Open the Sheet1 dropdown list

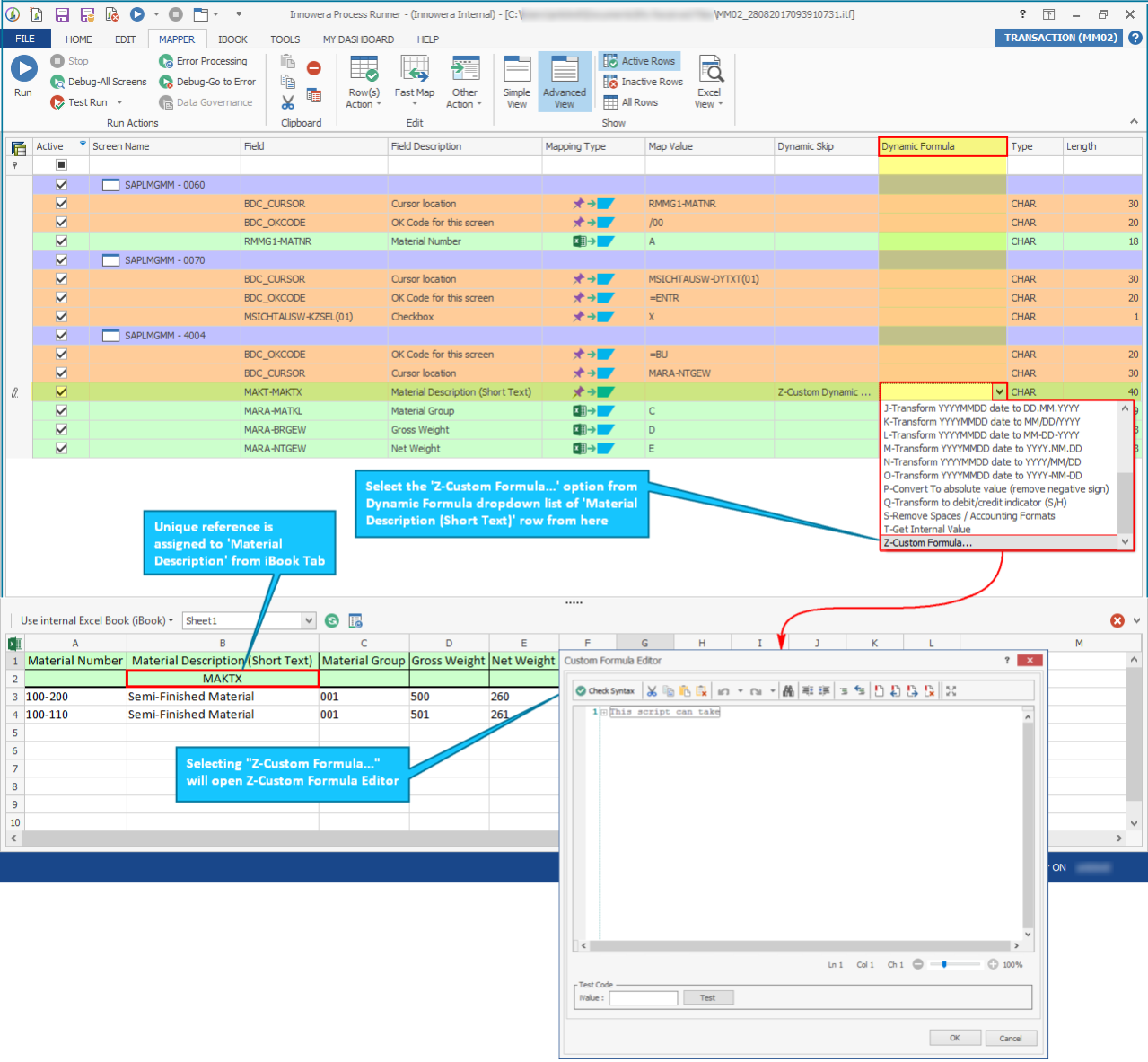pyautogui.click(x=309, y=621)
